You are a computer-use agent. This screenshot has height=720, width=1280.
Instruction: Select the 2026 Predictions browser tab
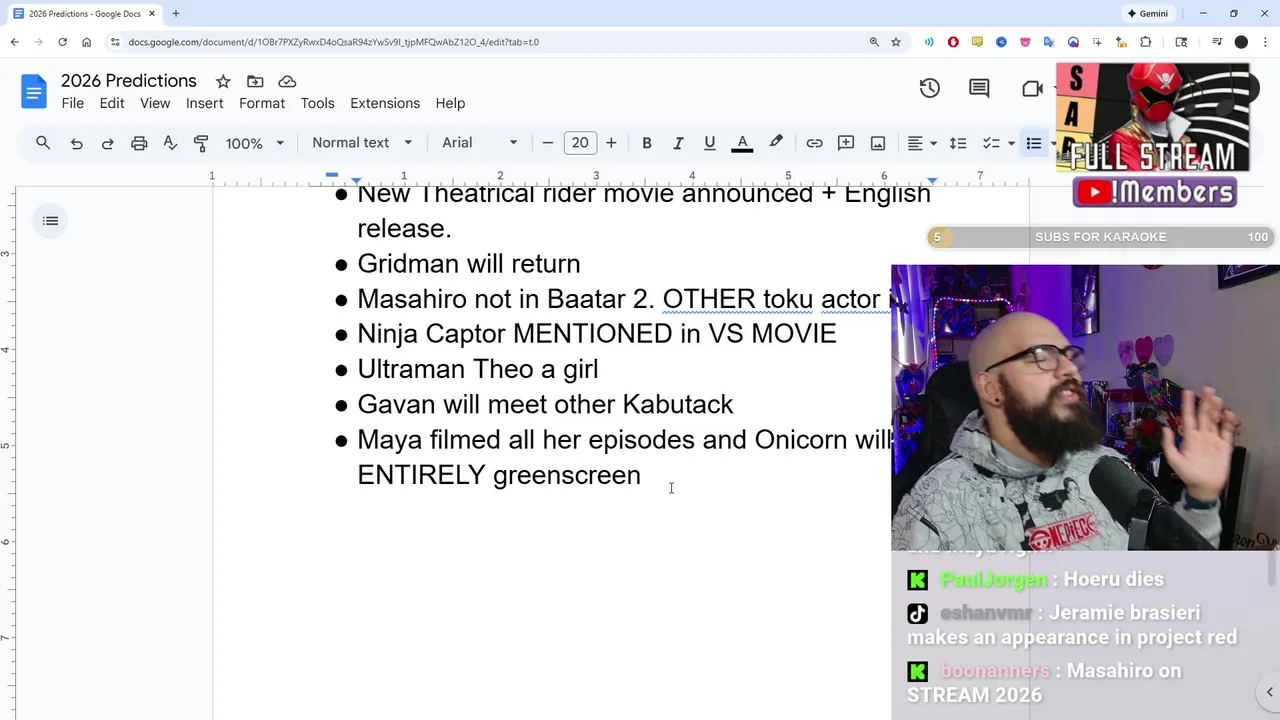pos(83,14)
